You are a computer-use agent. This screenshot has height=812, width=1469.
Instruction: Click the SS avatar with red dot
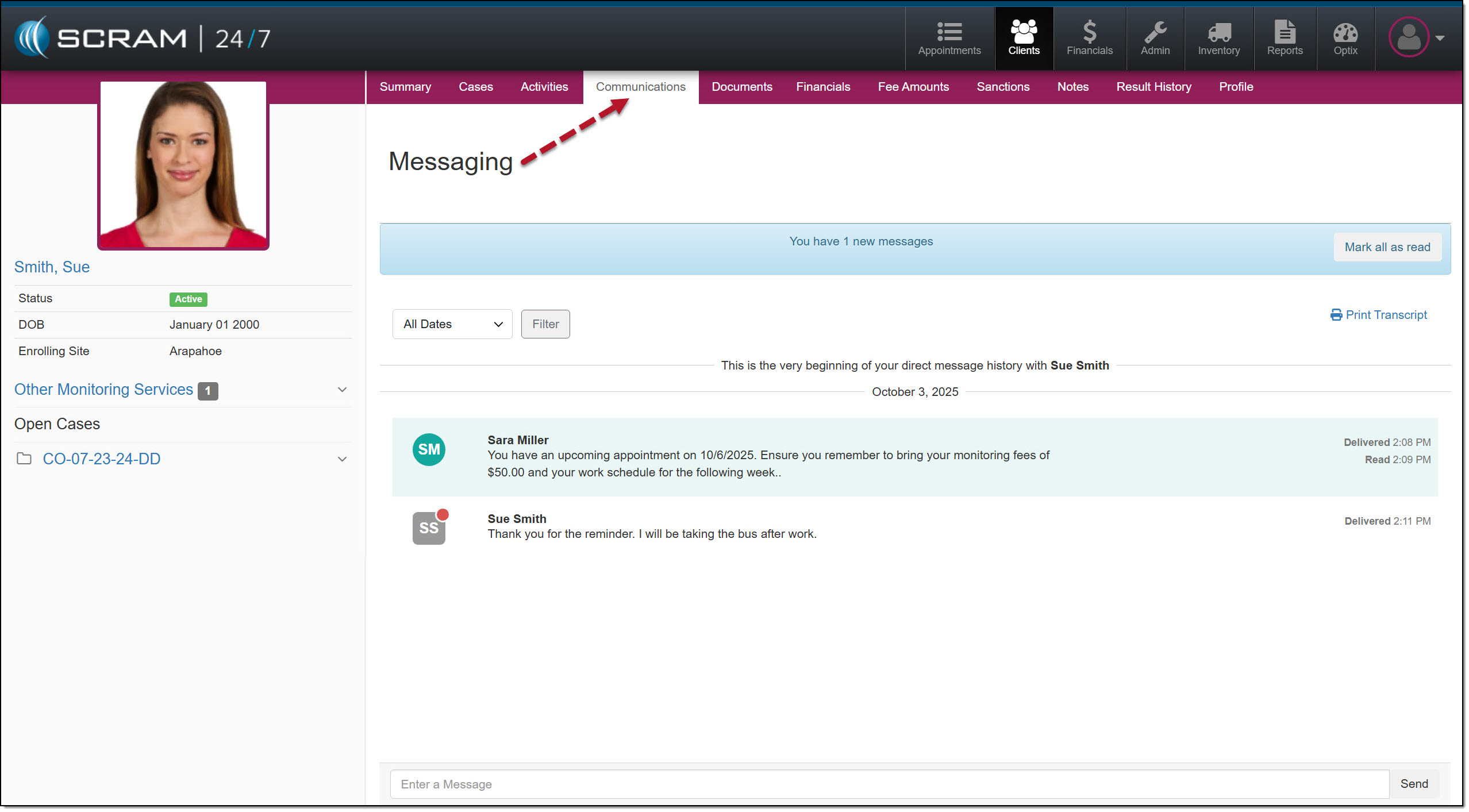(x=429, y=528)
